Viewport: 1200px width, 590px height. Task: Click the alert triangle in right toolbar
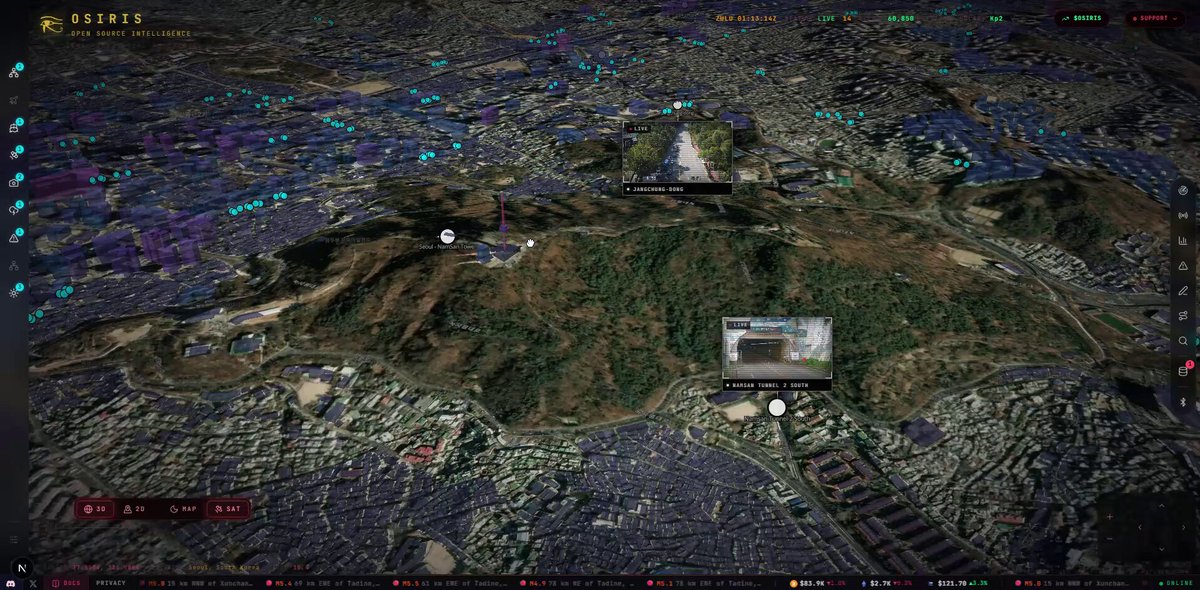click(1183, 266)
